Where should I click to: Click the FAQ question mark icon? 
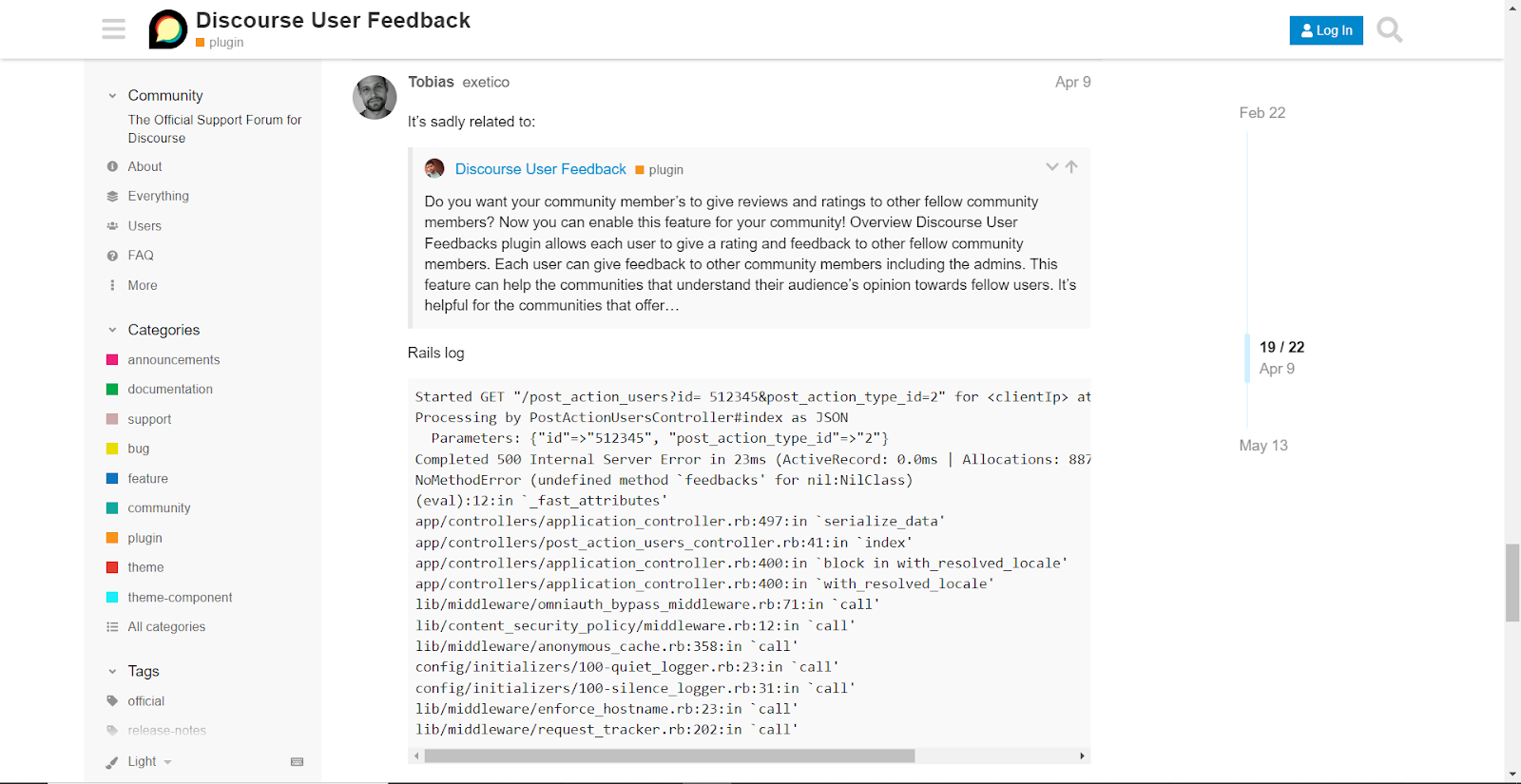point(112,256)
